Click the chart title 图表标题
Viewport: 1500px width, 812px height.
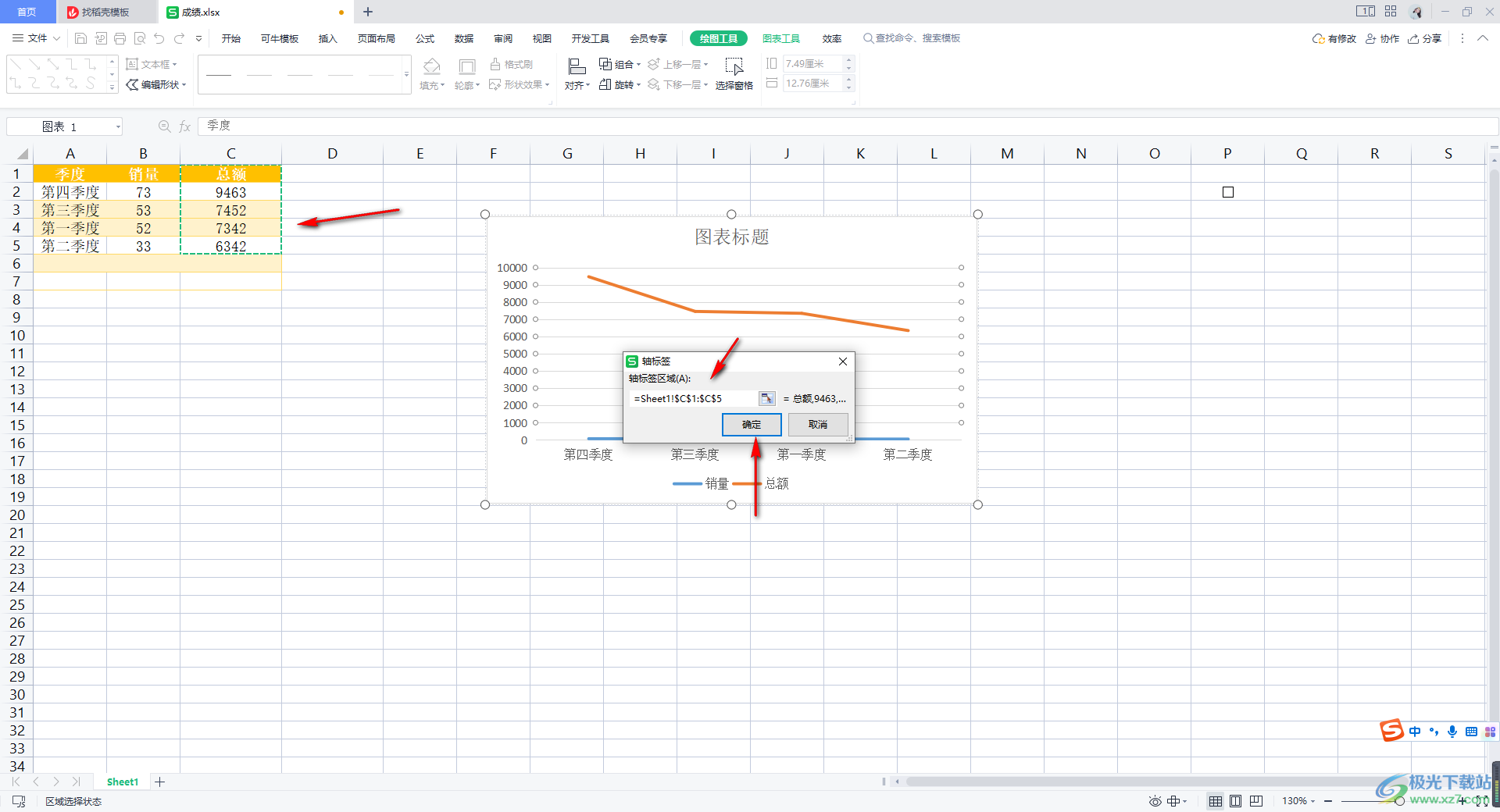732,237
